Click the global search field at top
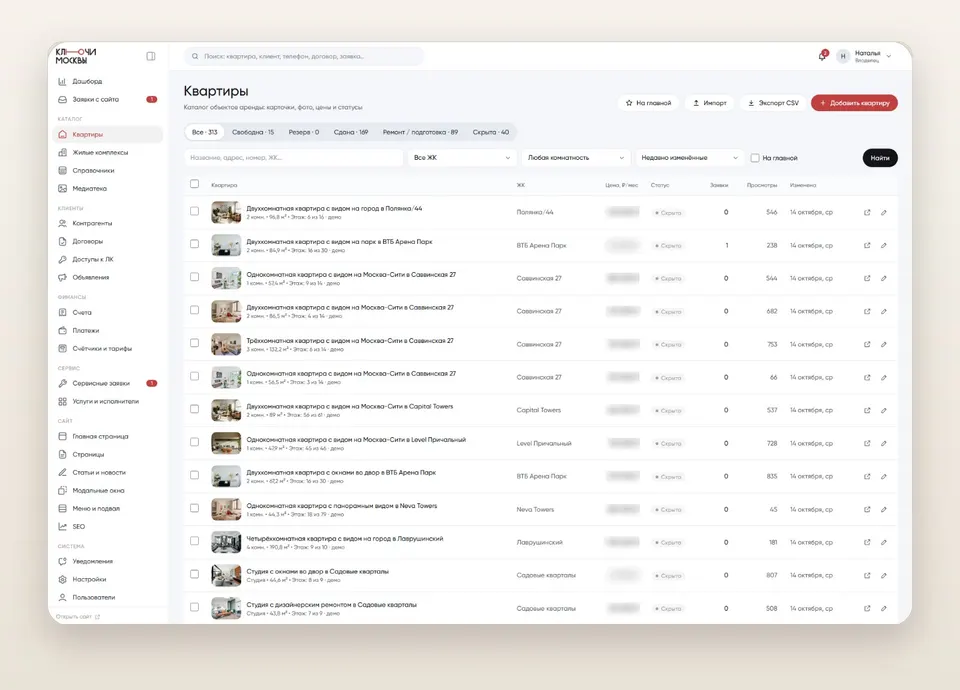 304,56
